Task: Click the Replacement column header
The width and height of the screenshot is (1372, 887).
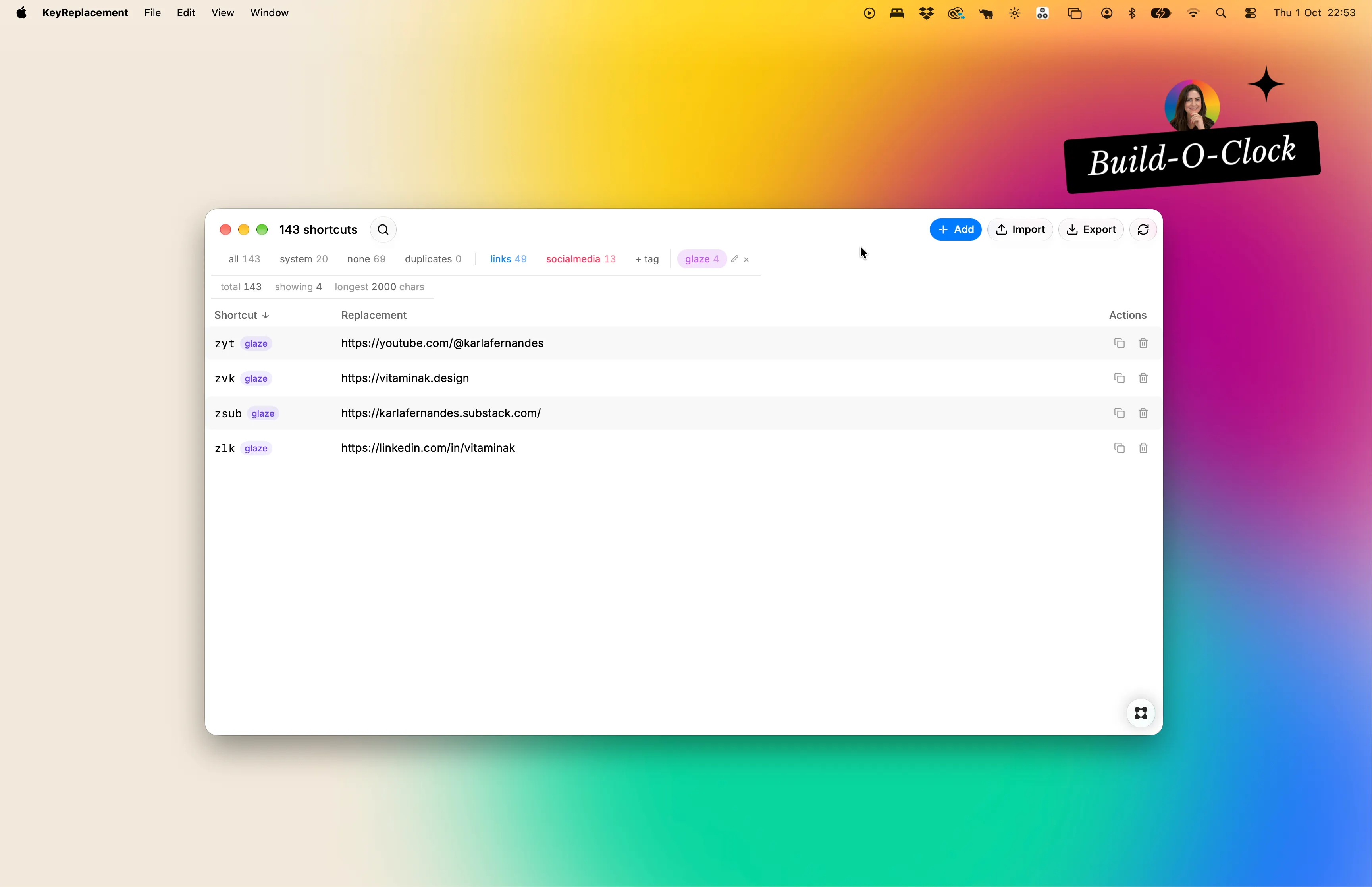Action: pyautogui.click(x=374, y=315)
